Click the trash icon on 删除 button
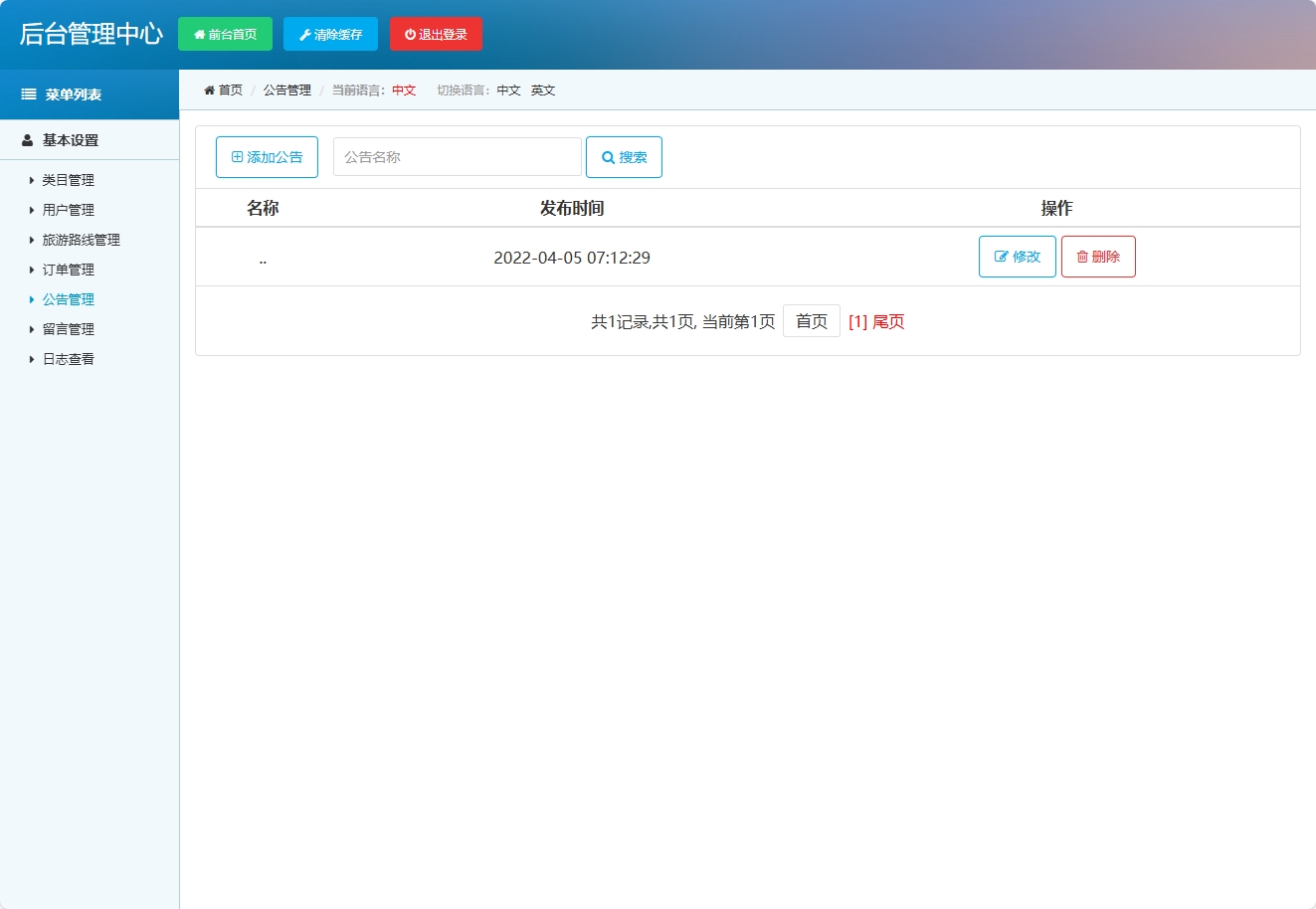The width and height of the screenshot is (1316, 909). click(x=1081, y=256)
